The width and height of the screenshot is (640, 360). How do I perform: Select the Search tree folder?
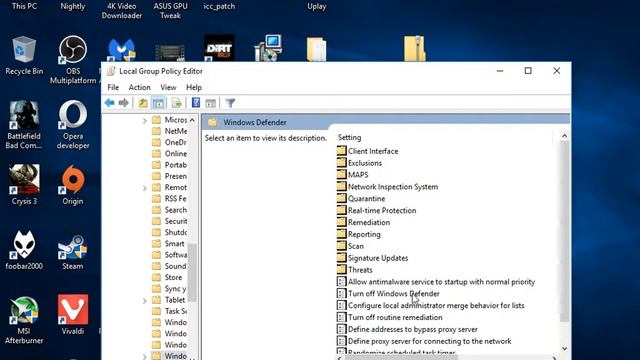click(170, 210)
